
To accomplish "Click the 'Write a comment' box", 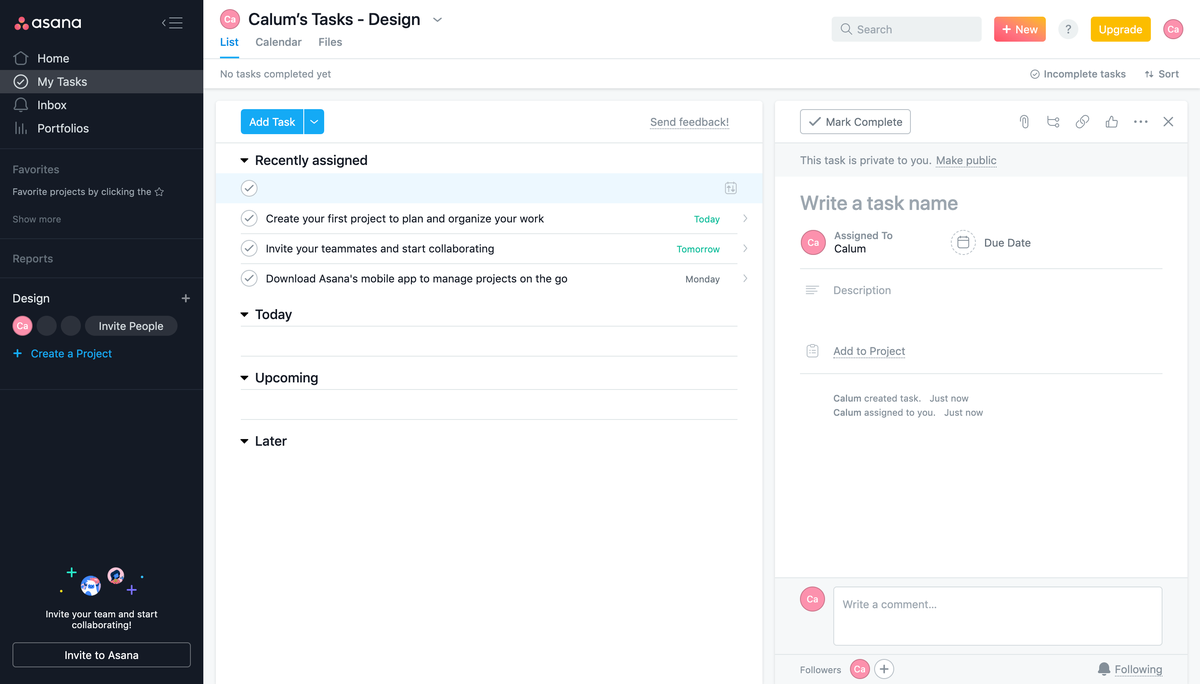I will [x=997, y=616].
